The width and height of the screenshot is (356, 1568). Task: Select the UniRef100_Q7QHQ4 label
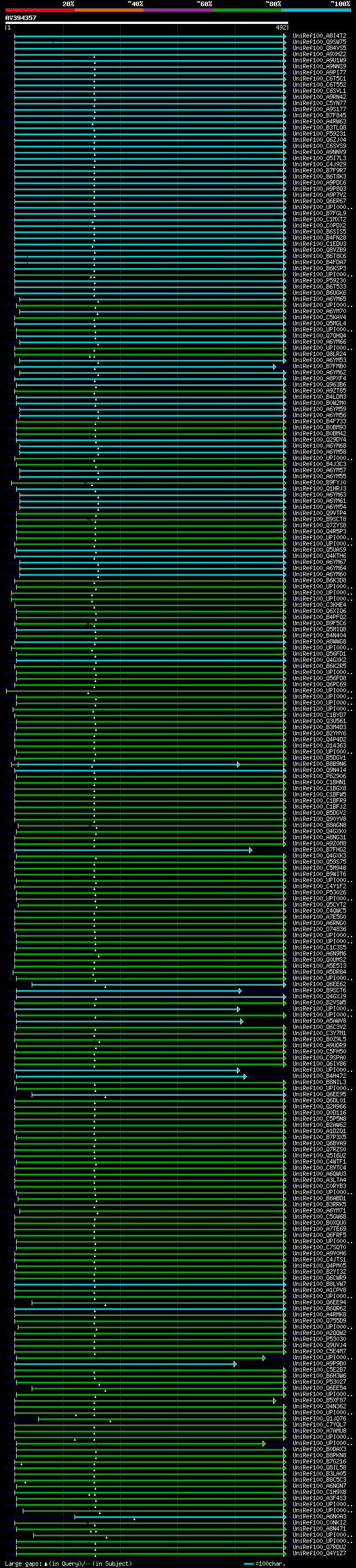[319, 335]
